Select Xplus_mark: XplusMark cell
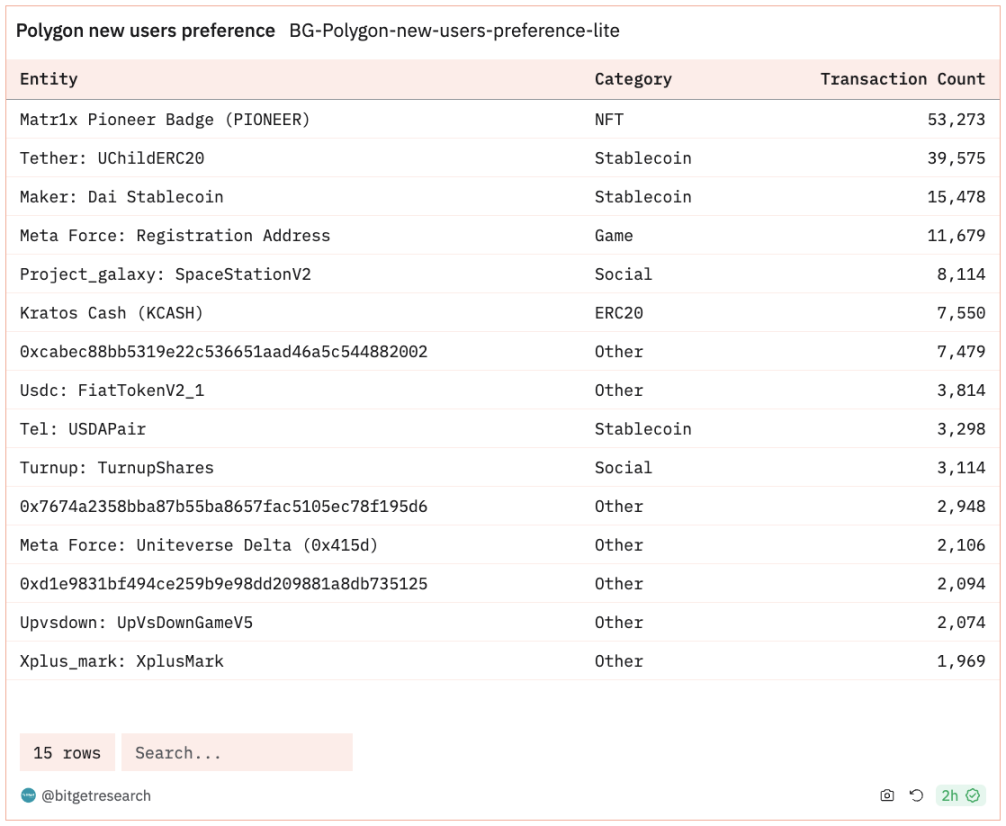 122,661
